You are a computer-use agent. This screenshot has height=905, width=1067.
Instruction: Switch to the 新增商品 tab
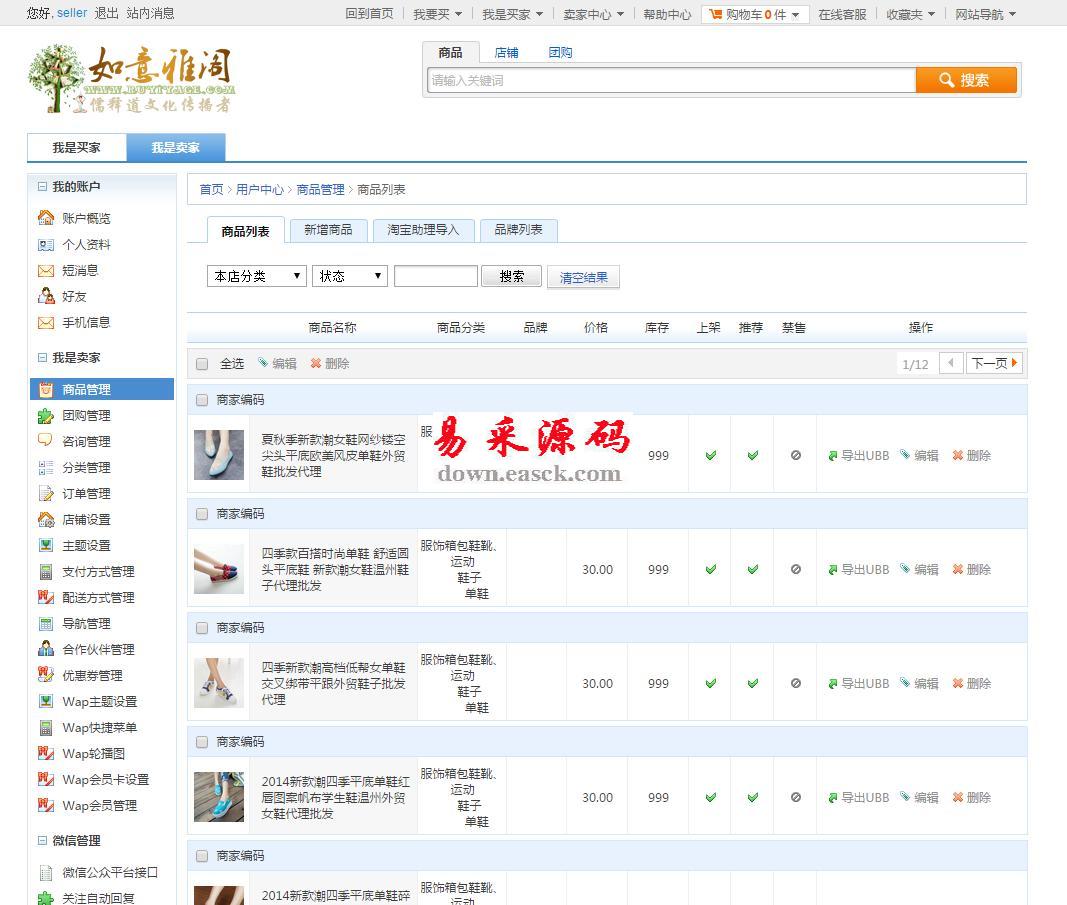coord(328,230)
